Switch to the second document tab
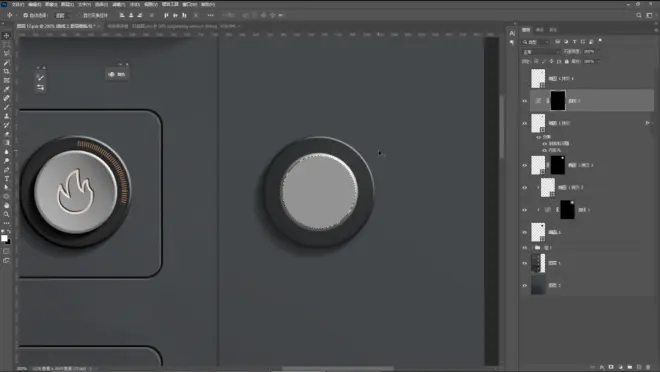 click(118, 26)
